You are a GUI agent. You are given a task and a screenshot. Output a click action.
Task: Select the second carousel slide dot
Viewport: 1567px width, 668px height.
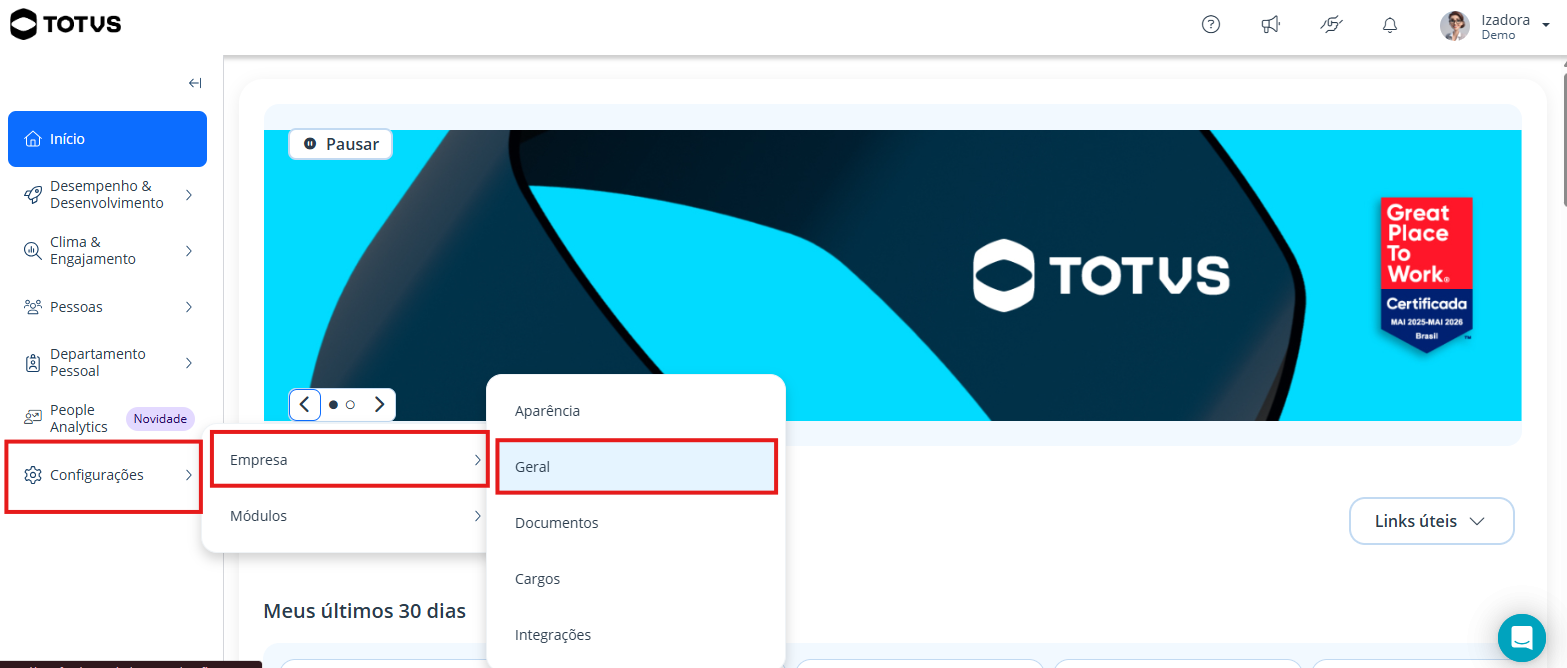[350, 405]
